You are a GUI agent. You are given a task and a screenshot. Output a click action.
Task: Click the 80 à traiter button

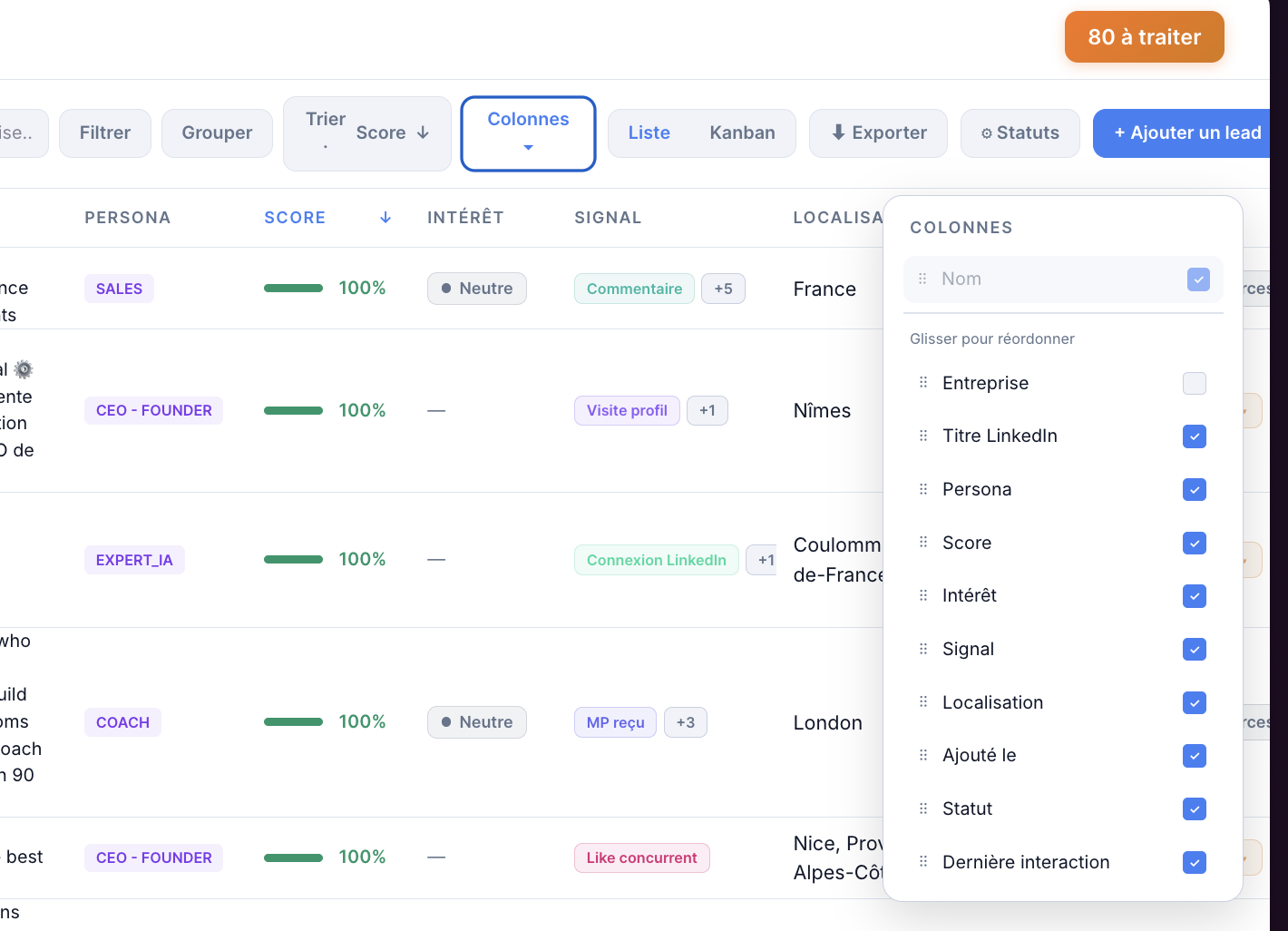coord(1145,37)
